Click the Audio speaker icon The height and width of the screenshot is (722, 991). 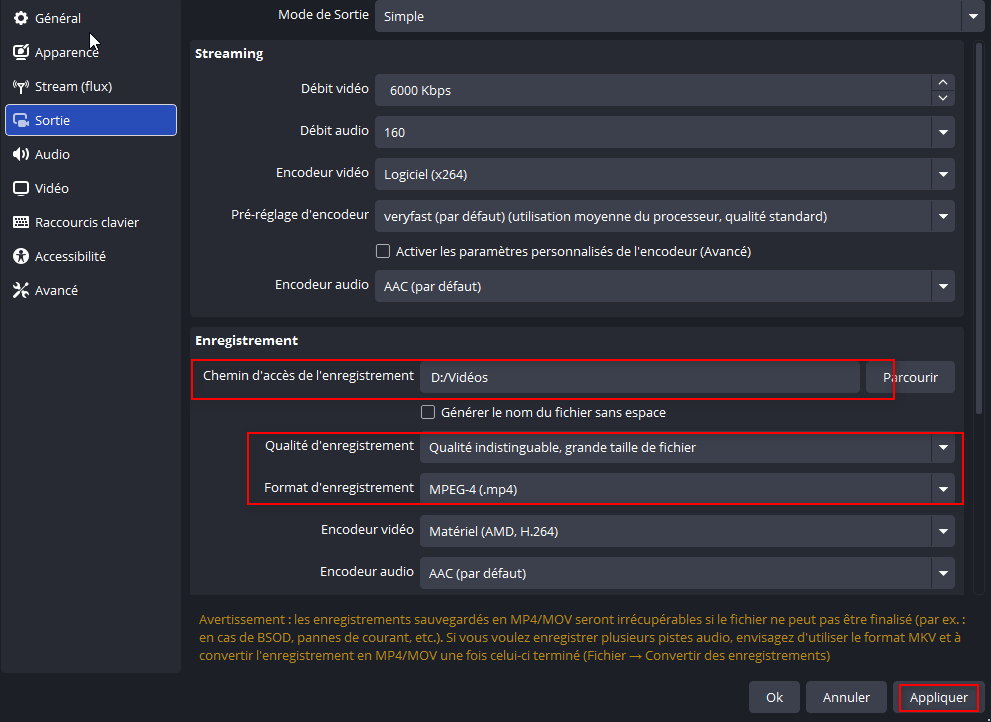click(20, 154)
